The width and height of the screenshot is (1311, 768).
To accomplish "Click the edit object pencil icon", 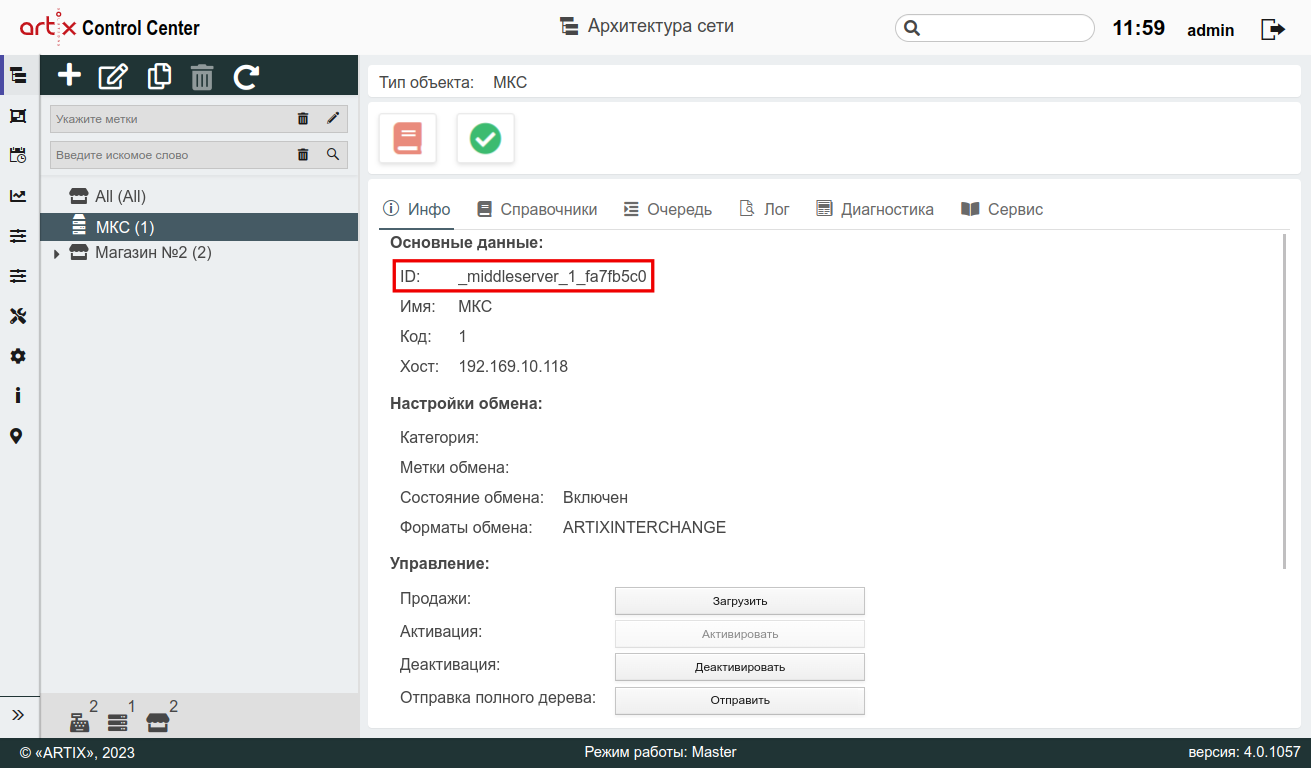I will tap(113, 76).
